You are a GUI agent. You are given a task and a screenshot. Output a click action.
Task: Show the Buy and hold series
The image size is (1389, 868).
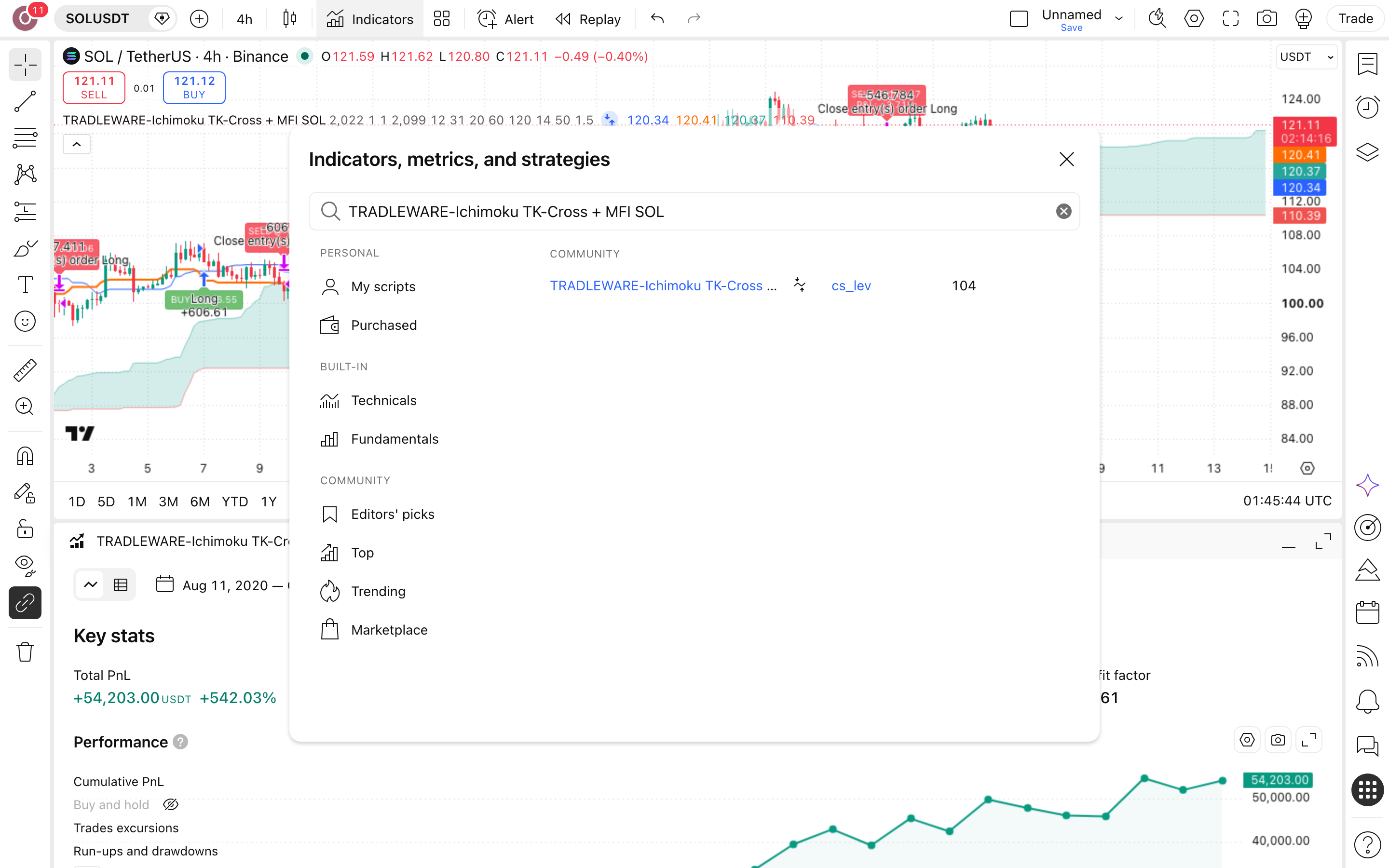pyautogui.click(x=170, y=805)
